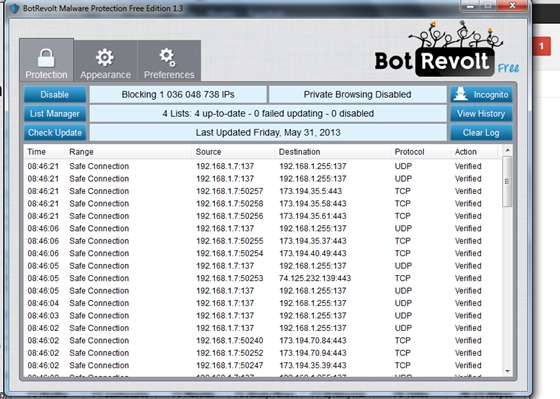This screenshot has width=560, height=399.
Task: Sort log by Protocol column header
Action: pos(420,152)
